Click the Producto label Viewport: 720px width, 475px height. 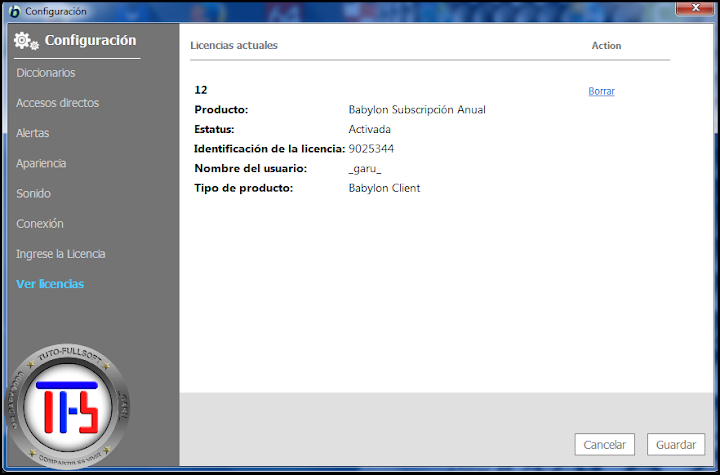point(221,110)
